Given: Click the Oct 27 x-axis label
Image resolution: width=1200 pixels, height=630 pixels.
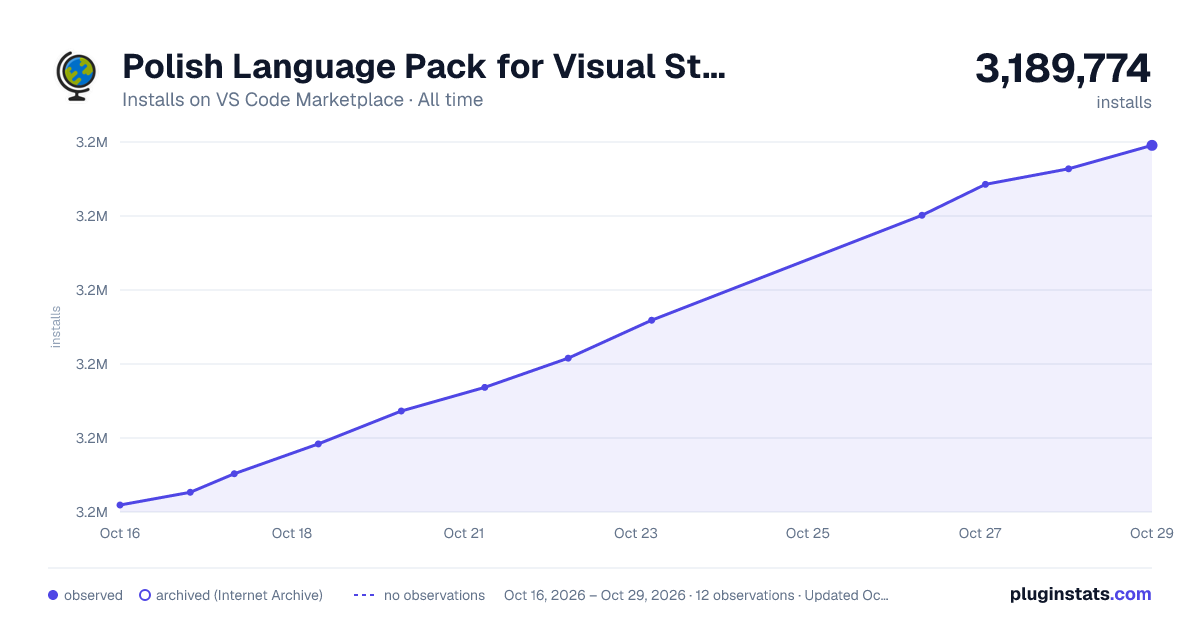Looking at the screenshot, I should tap(980, 534).
